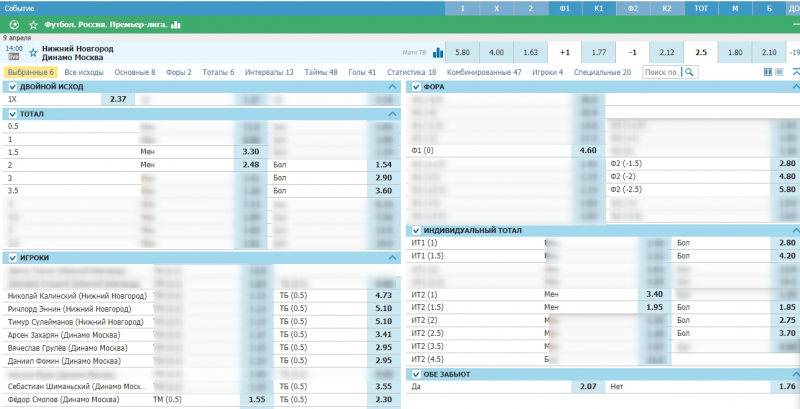Star the Russian Premier League as favorite
Viewport: 800px width, 409px height.
point(33,24)
